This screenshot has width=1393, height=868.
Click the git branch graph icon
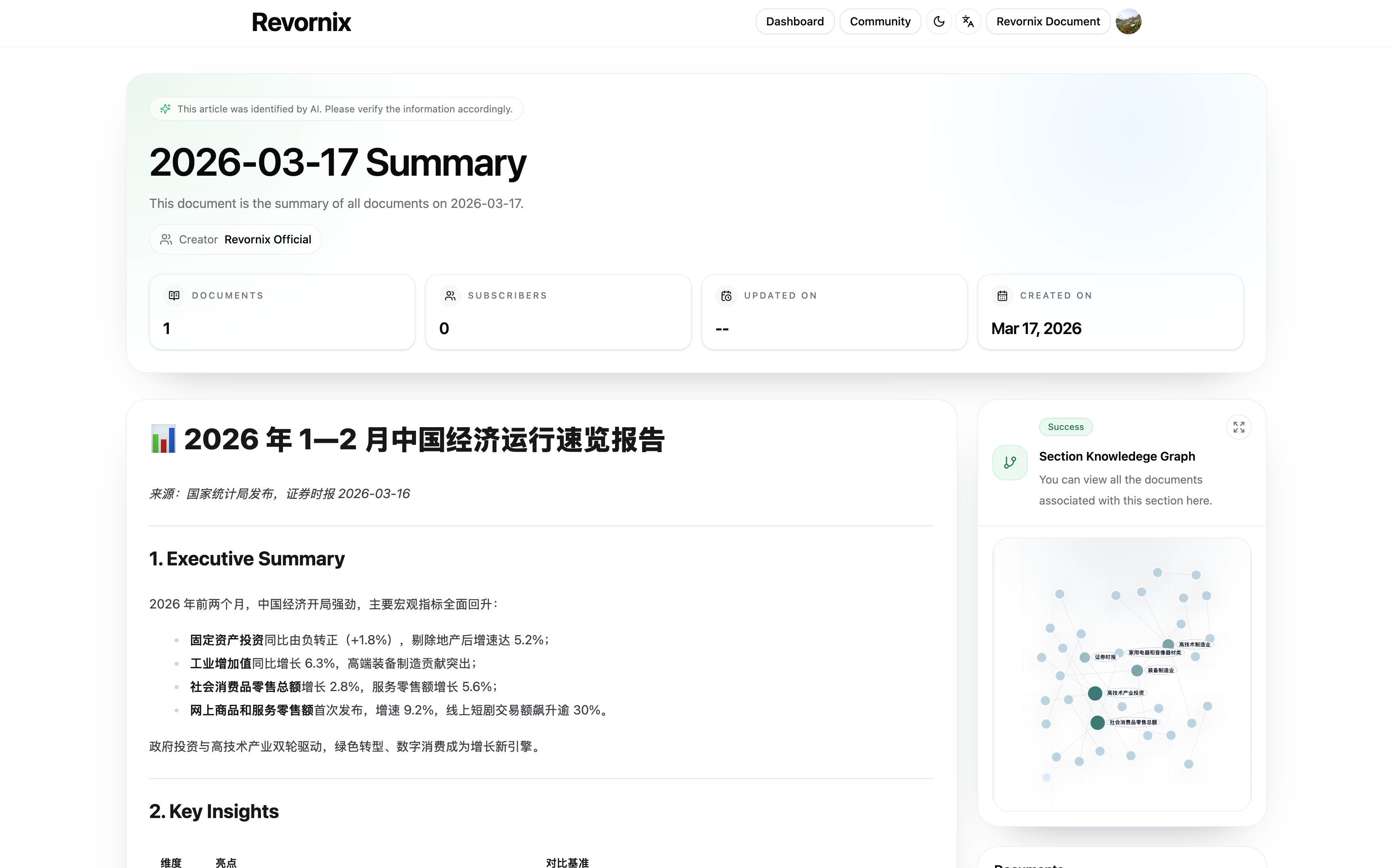[x=1010, y=463]
